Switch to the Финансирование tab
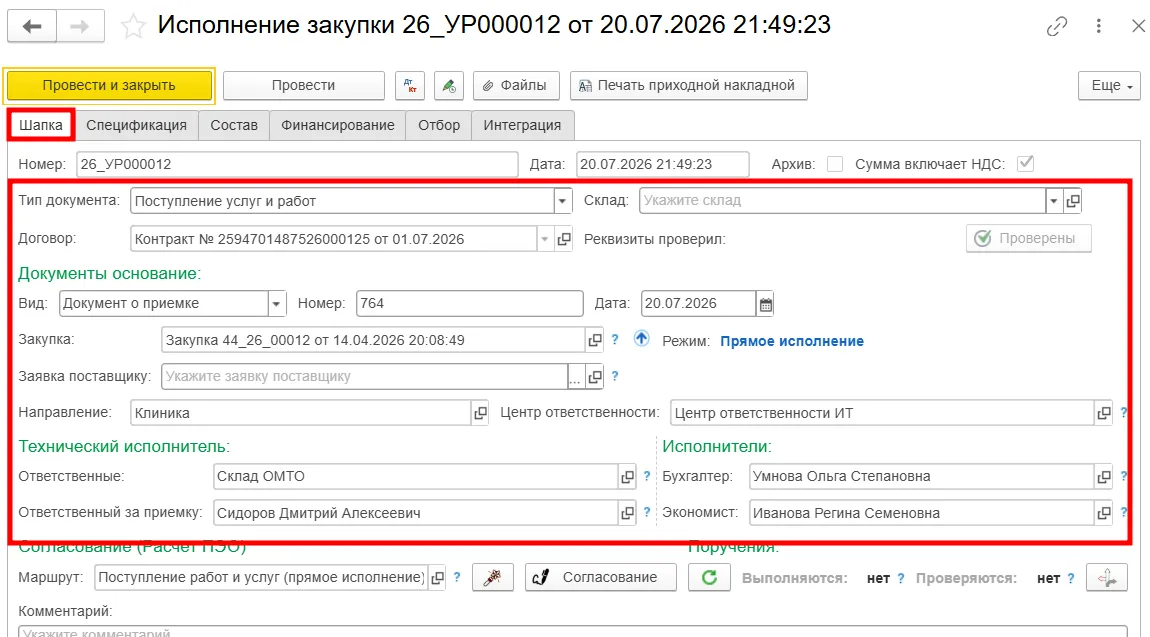1150x637 pixels. click(338, 125)
